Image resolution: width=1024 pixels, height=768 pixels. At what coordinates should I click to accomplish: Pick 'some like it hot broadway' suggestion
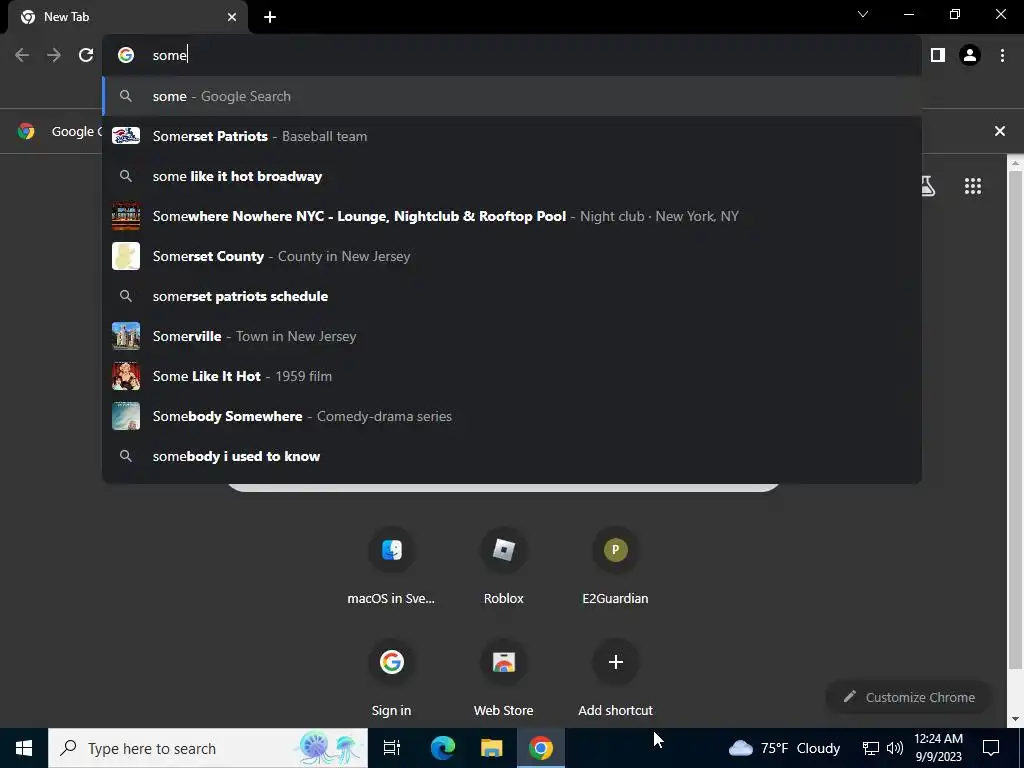tap(512, 176)
